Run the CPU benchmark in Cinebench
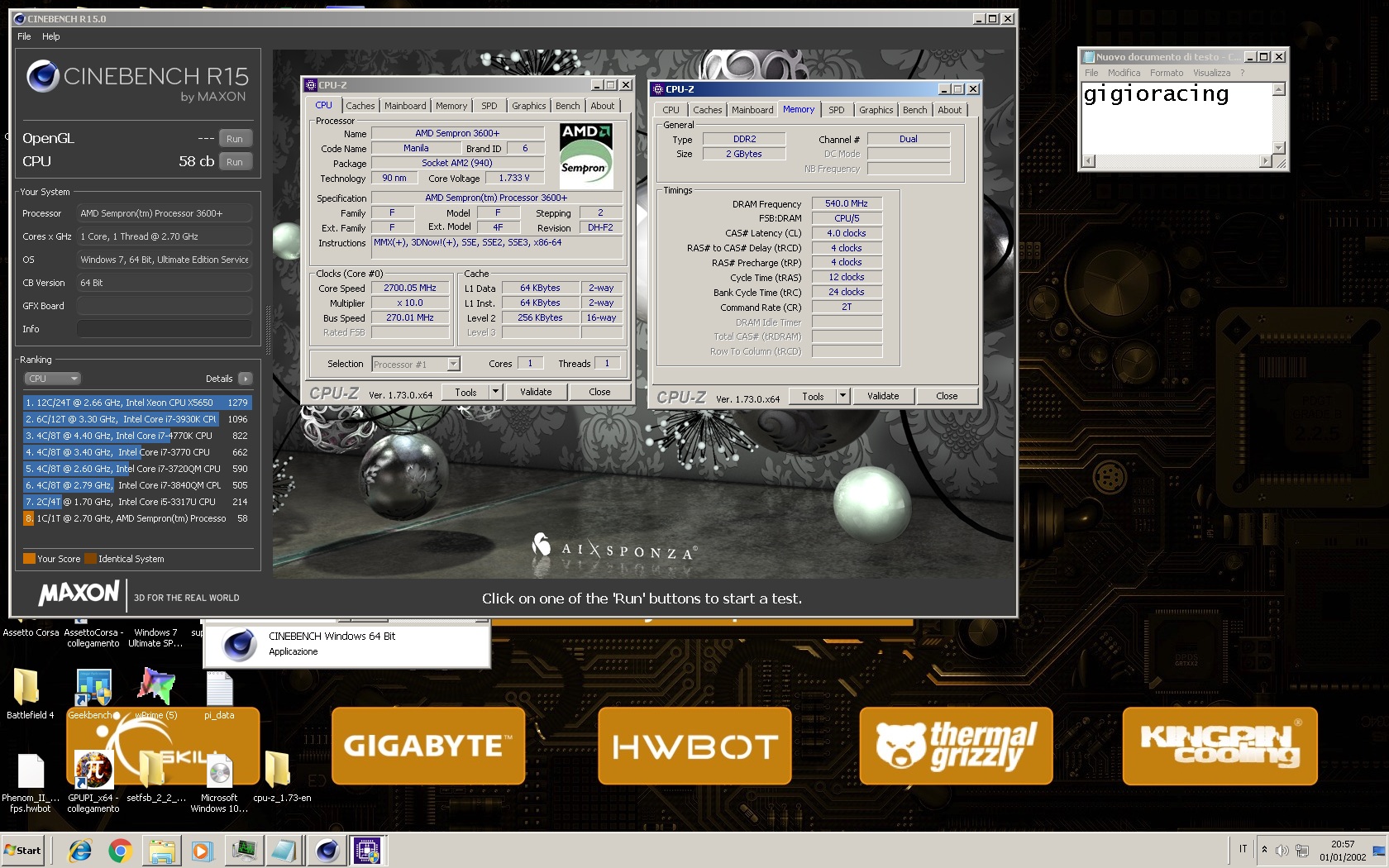 (x=235, y=162)
